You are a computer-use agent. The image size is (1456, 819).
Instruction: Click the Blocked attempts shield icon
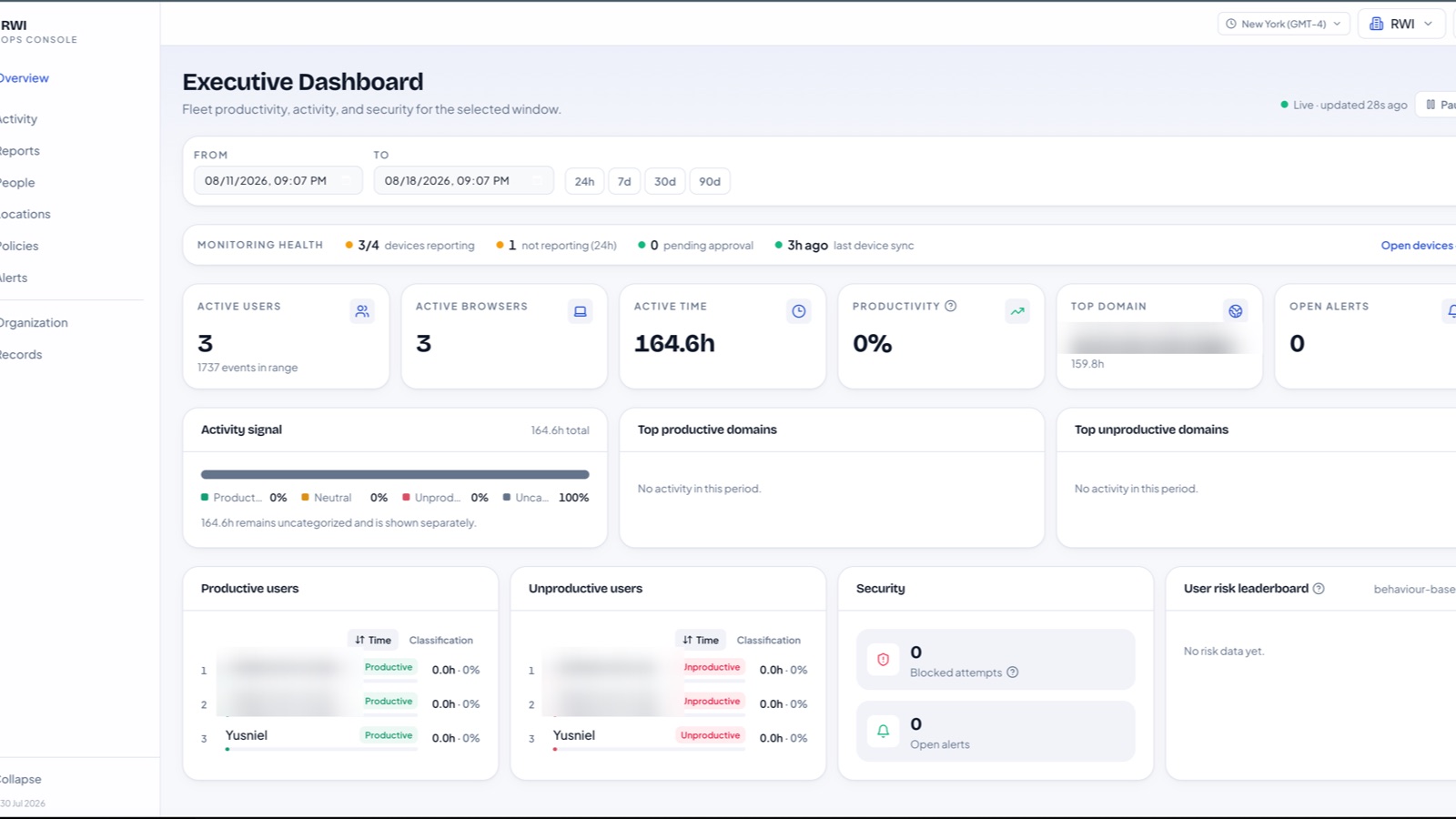883,660
